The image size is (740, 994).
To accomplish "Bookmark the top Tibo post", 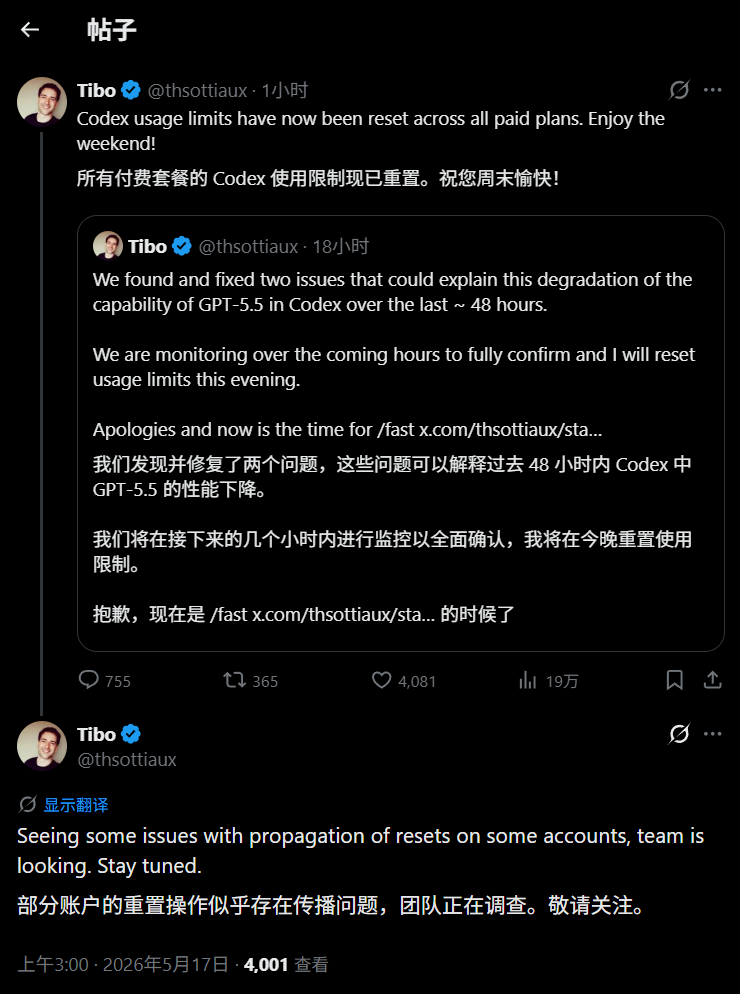I will [x=675, y=680].
